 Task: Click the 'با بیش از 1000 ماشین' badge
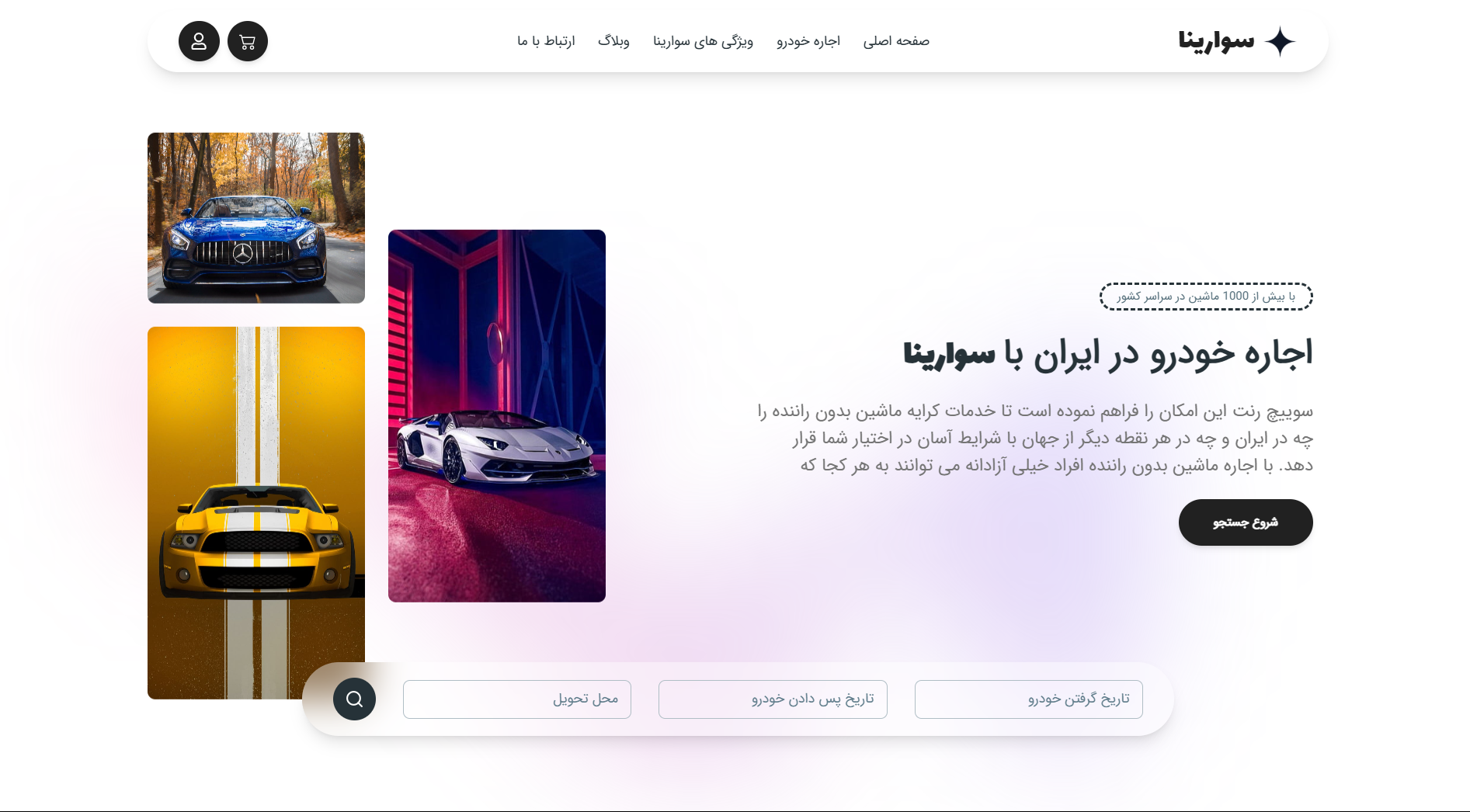1206,297
